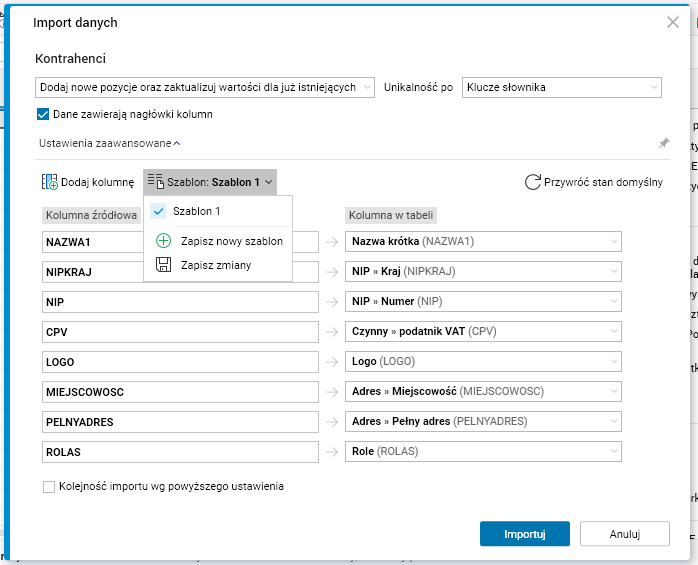Screen dimensions: 698x565
Task: Select the checked Szablon 1 menu entry
Action: (x=196, y=212)
